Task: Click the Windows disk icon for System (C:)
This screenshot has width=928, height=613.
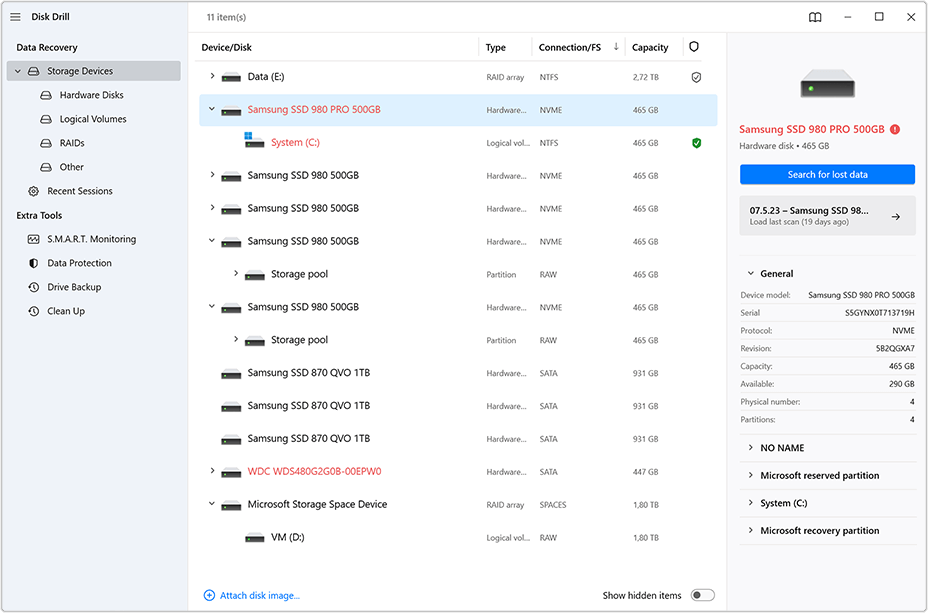Action: (x=254, y=141)
